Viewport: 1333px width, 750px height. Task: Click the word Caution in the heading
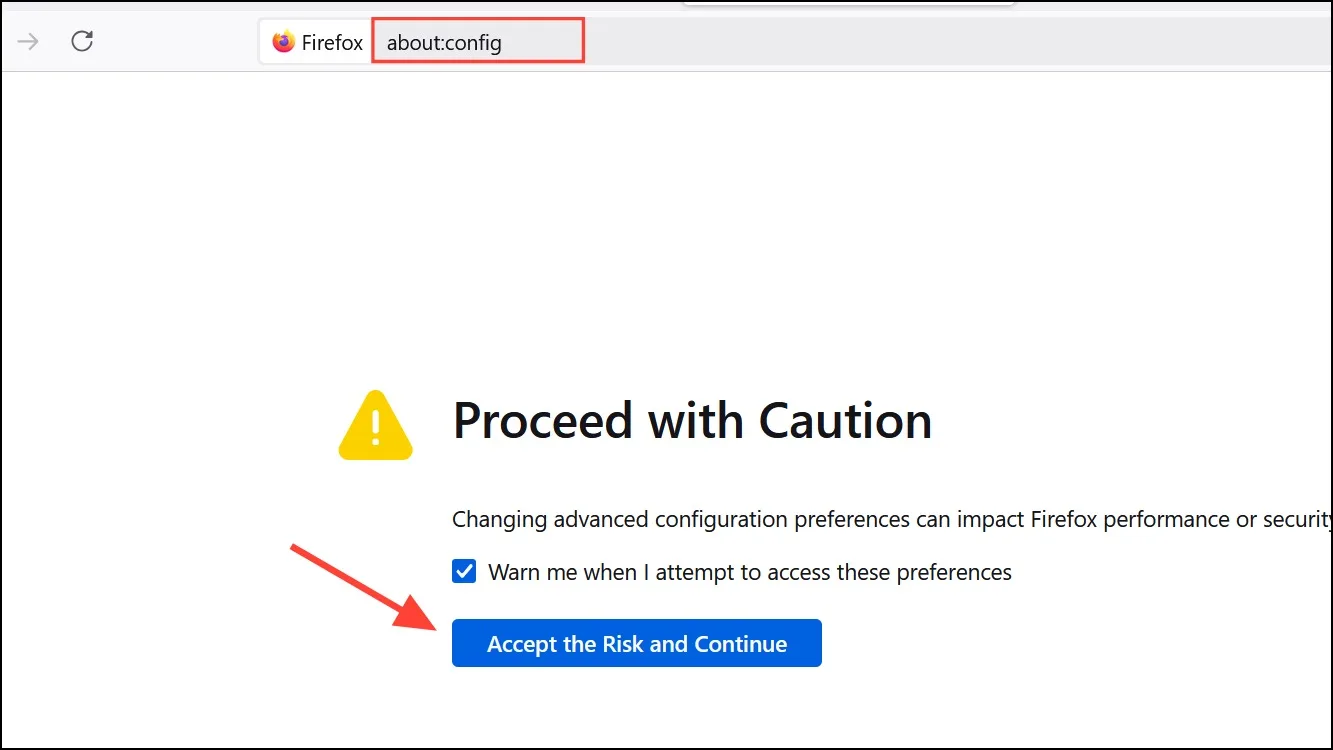coord(845,421)
